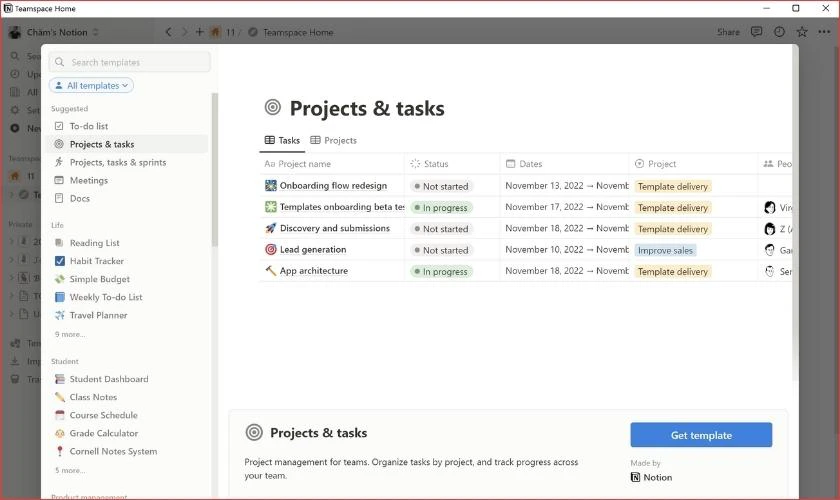Choose the Travel Planner template
The width and height of the screenshot is (840, 500).
pyautogui.click(x=99, y=315)
